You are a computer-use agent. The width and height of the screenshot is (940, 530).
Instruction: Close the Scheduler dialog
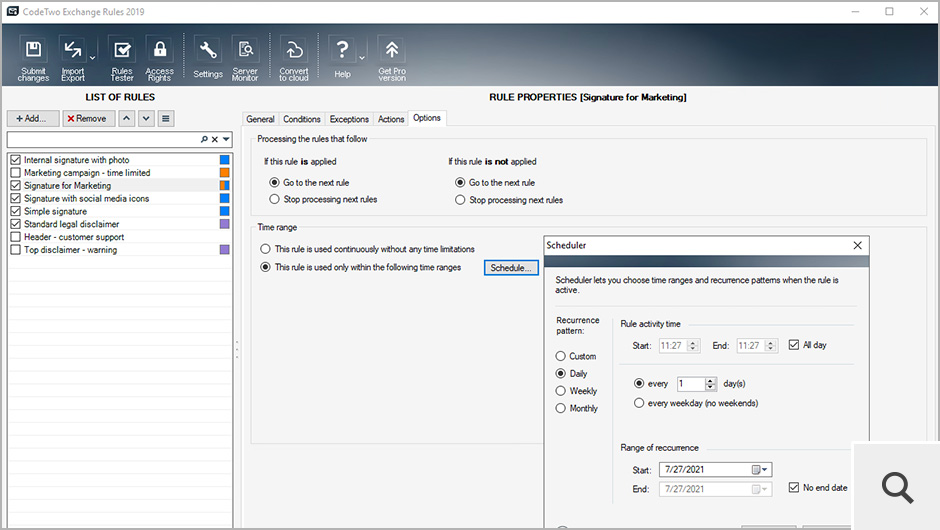point(858,245)
